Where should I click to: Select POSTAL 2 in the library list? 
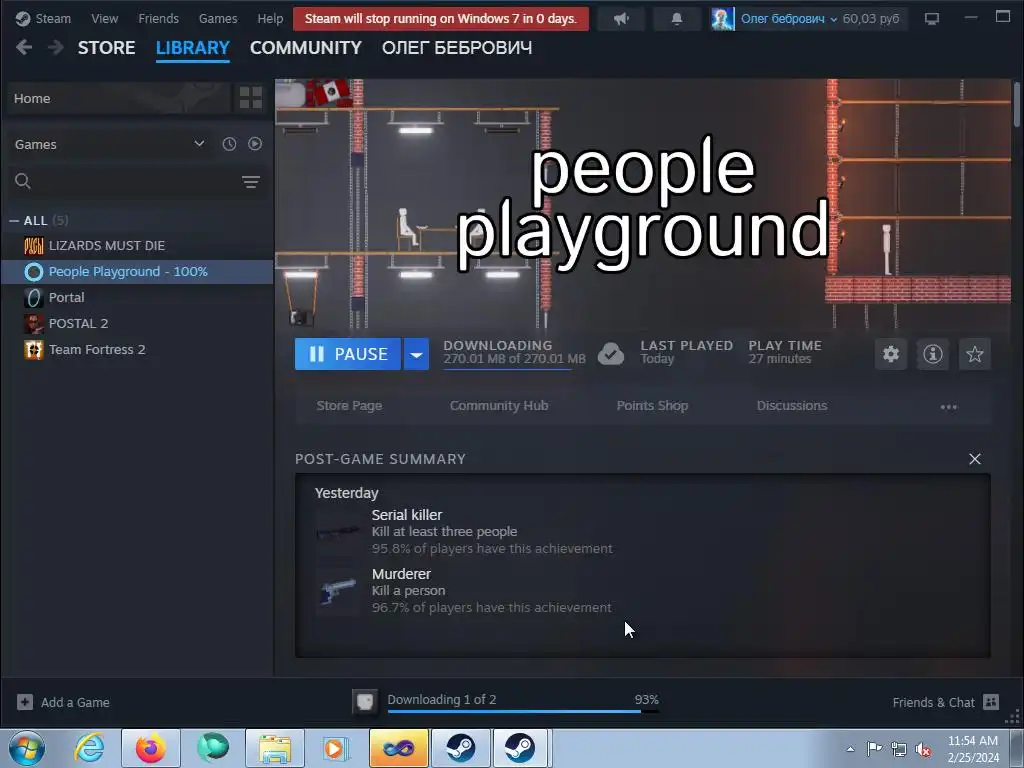coord(137,323)
